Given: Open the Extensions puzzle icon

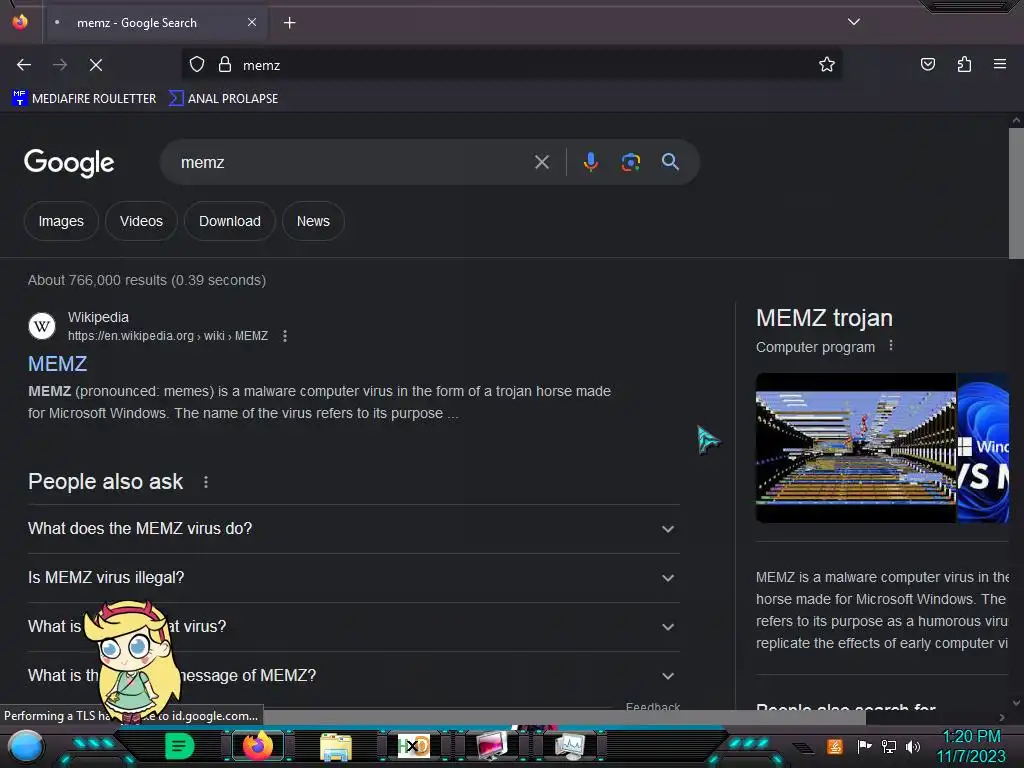Looking at the screenshot, I should tap(964, 65).
